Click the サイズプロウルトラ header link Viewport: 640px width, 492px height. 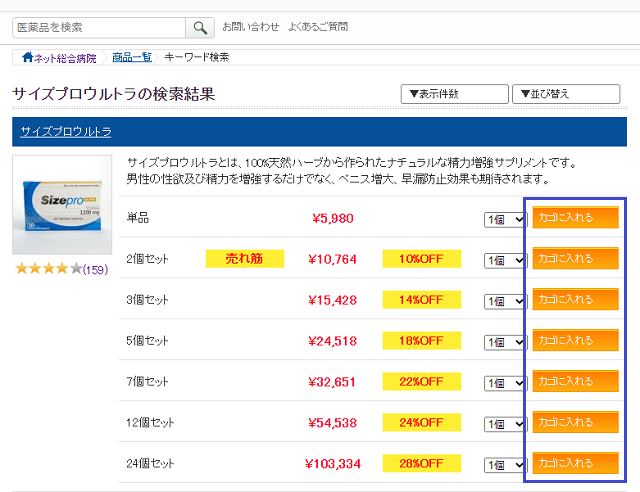pos(66,131)
